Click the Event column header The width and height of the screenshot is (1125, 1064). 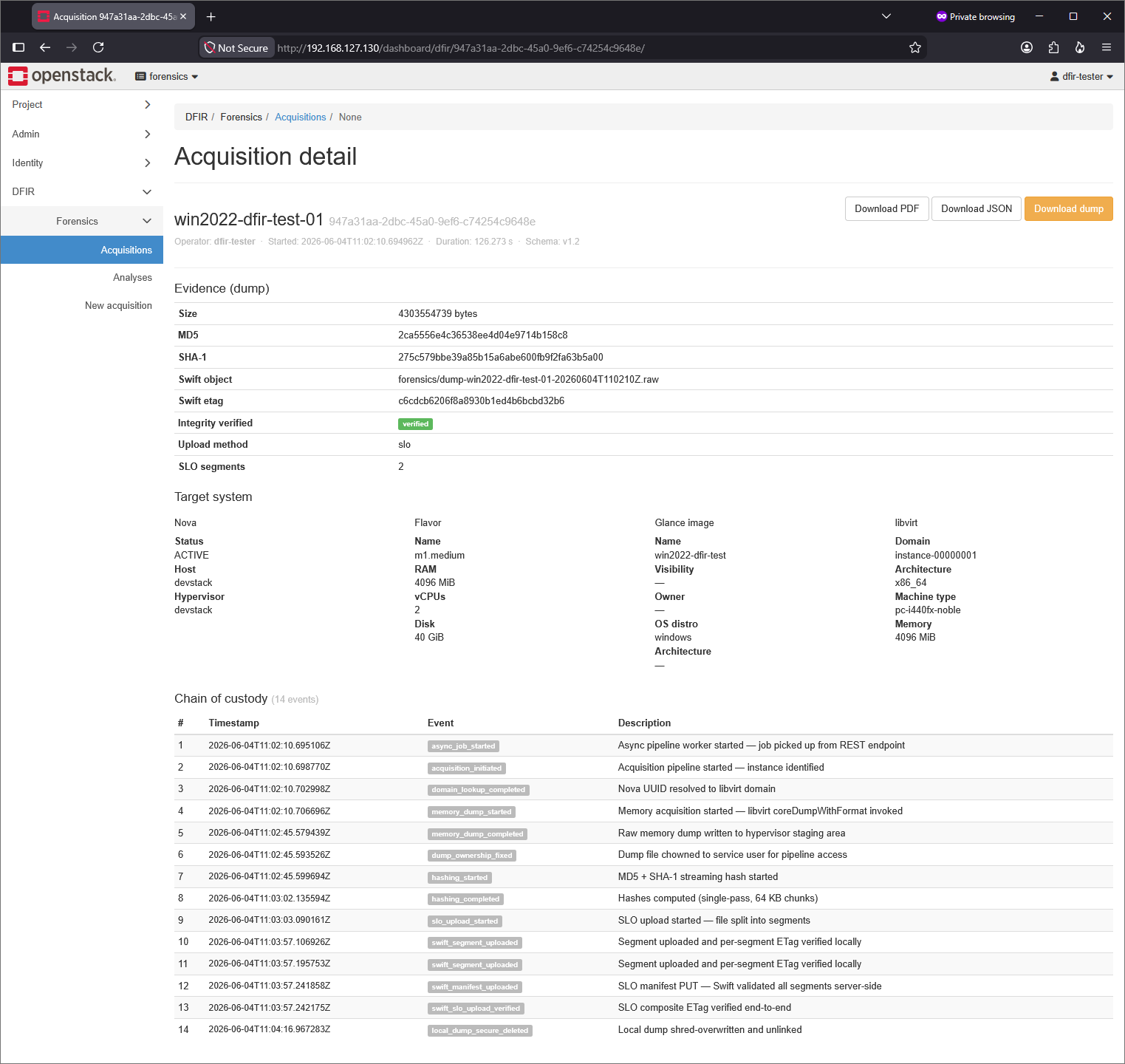pyautogui.click(x=440, y=723)
